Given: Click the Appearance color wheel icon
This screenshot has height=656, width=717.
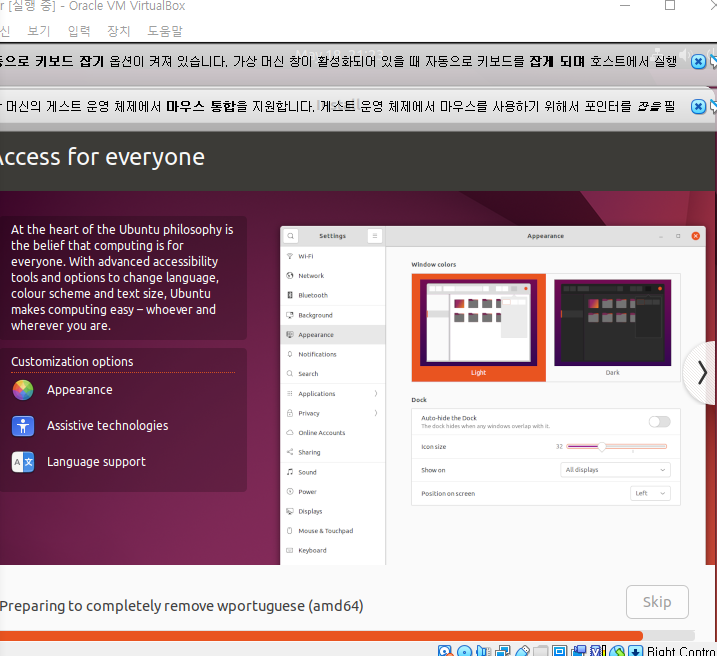Looking at the screenshot, I should pos(23,390).
